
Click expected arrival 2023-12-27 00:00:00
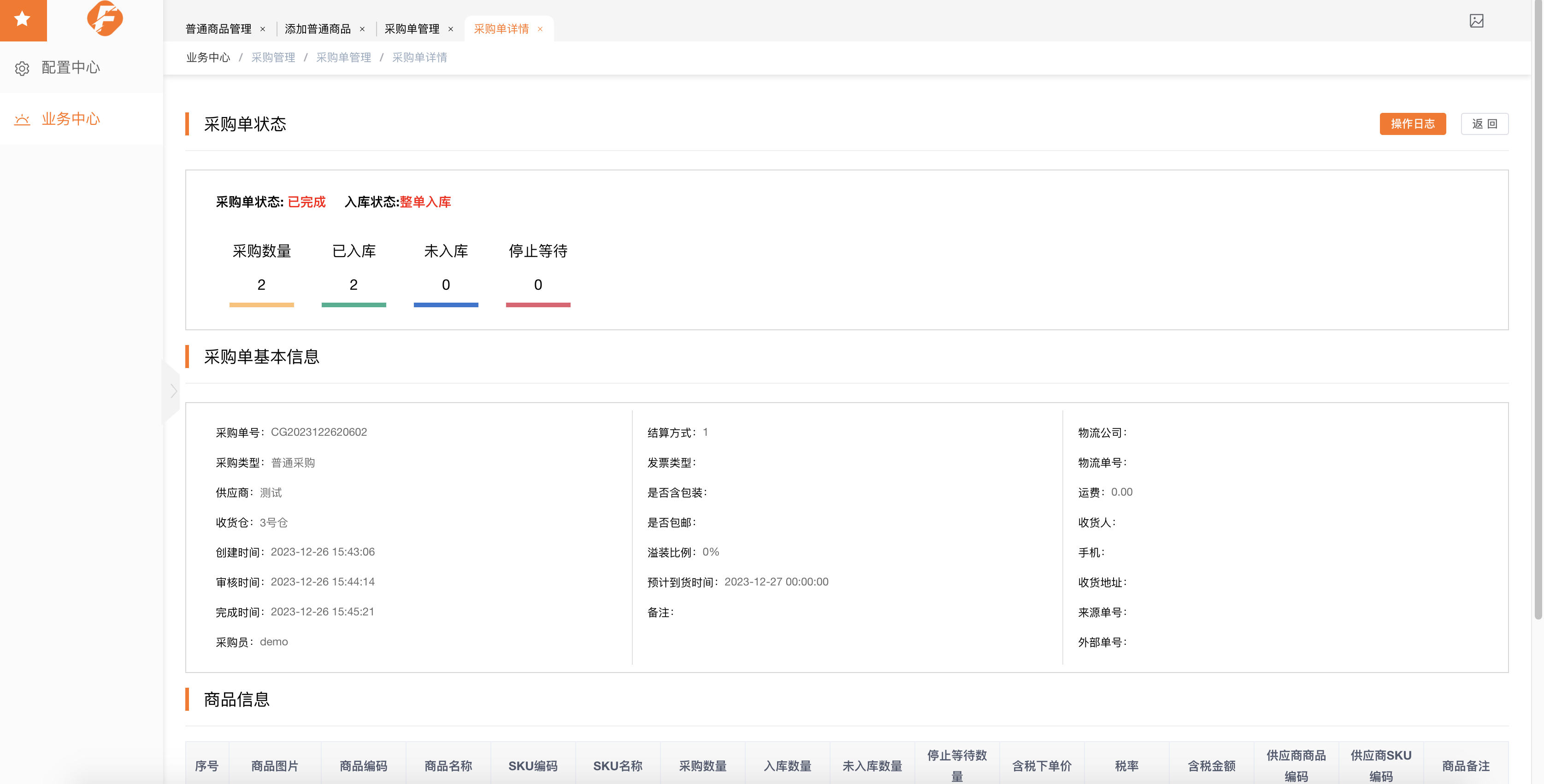[776, 582]
